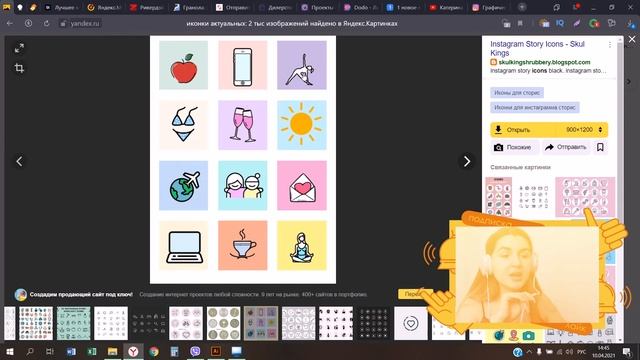Open File Explorer from the taskbar
The height and width of the screenshot is (360, 640).
tap(113, 351)
